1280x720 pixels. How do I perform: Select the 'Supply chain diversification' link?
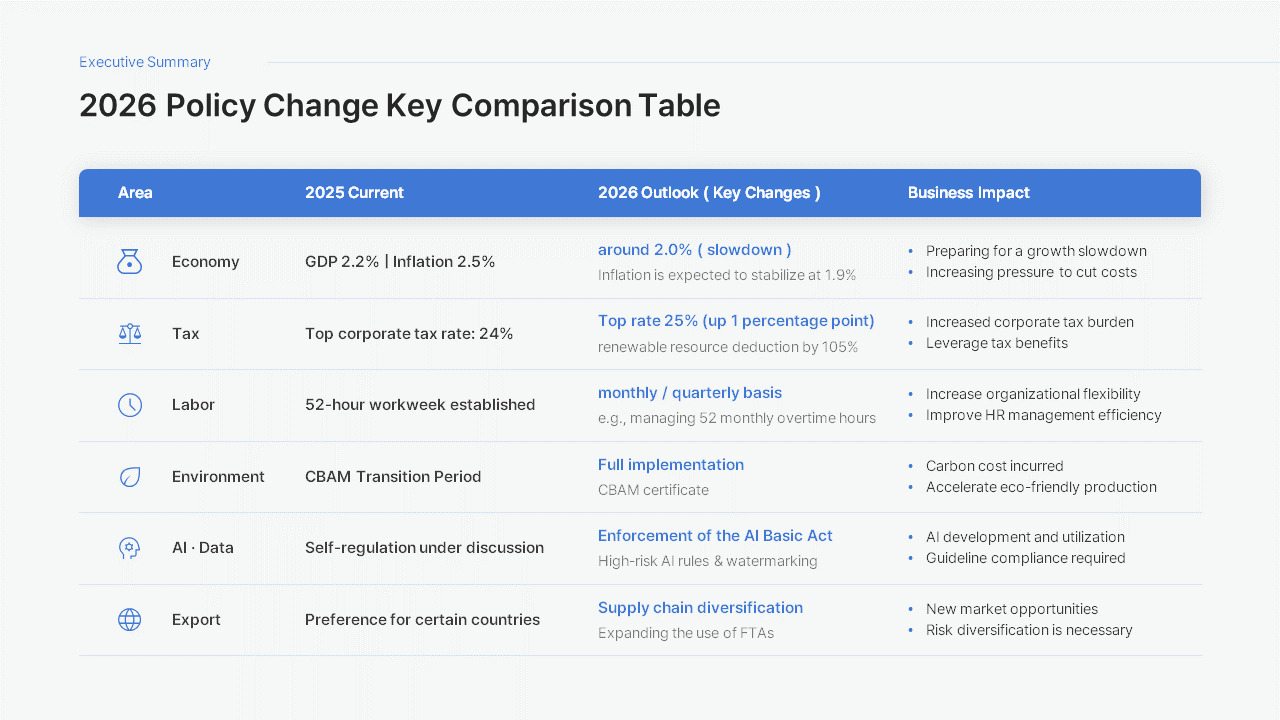tap(700, 607)
